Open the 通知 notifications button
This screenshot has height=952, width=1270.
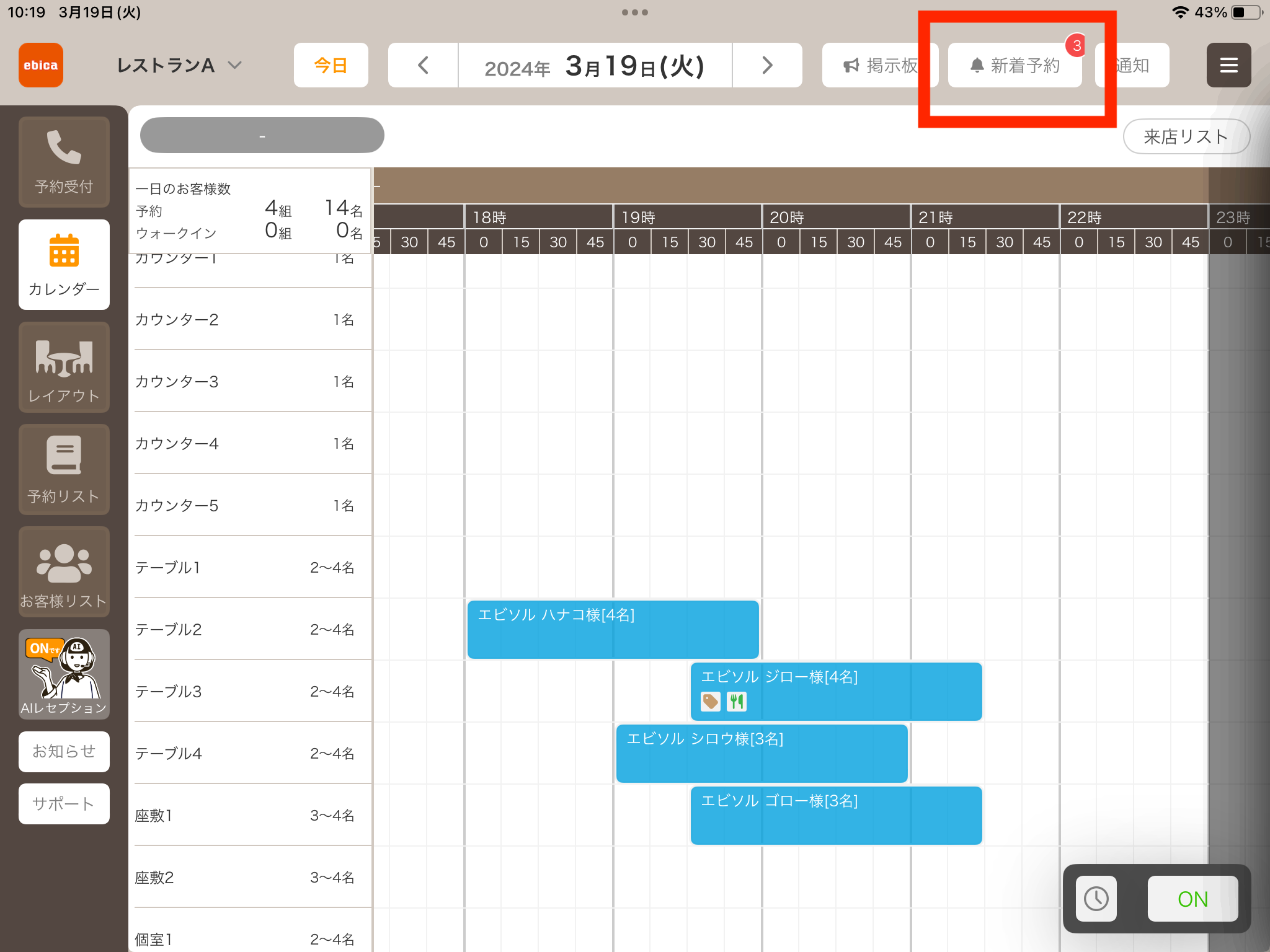coord(1132,65)
